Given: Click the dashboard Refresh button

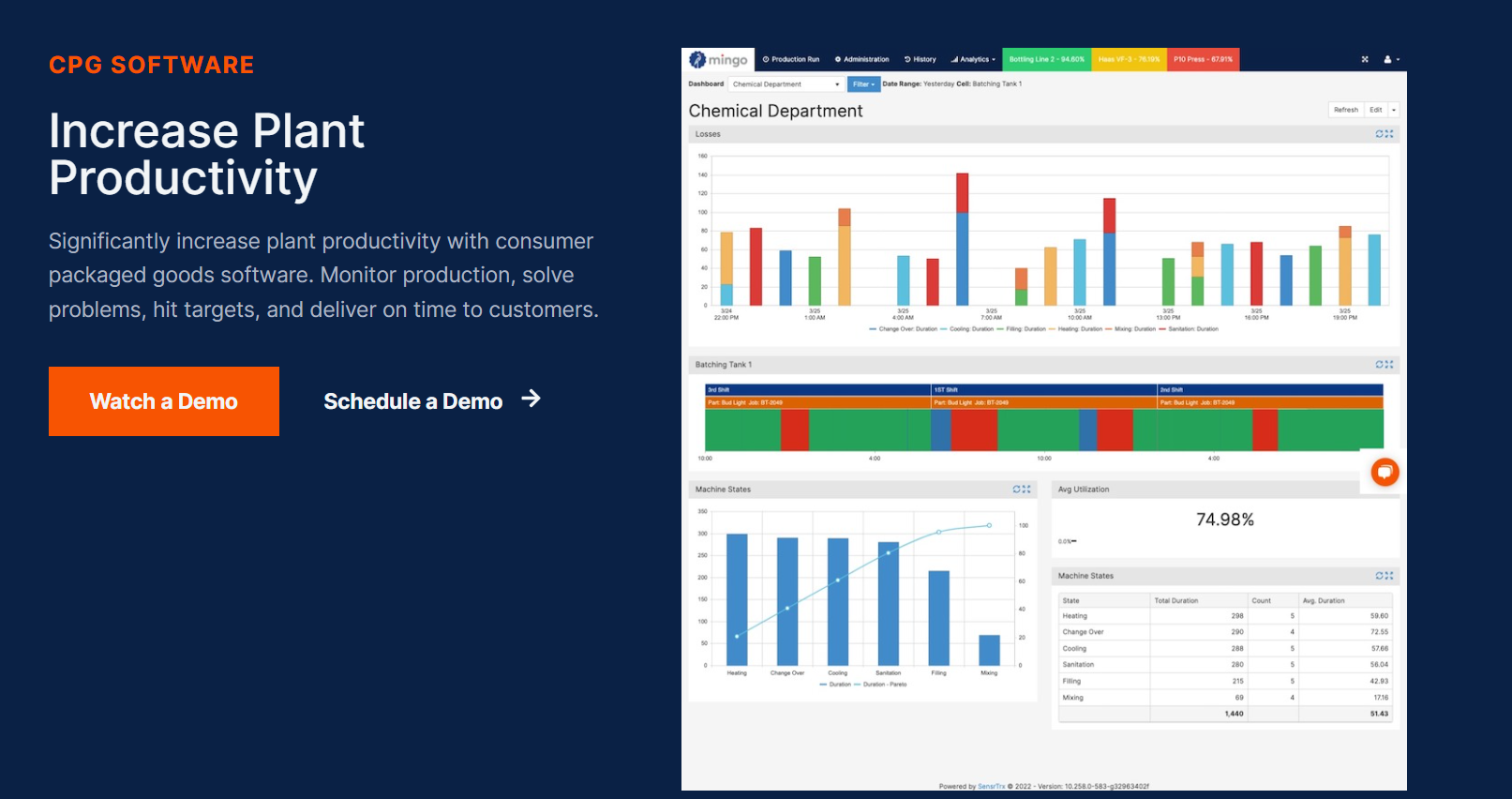Looking at the screenshot, I should click(1345, 110).
